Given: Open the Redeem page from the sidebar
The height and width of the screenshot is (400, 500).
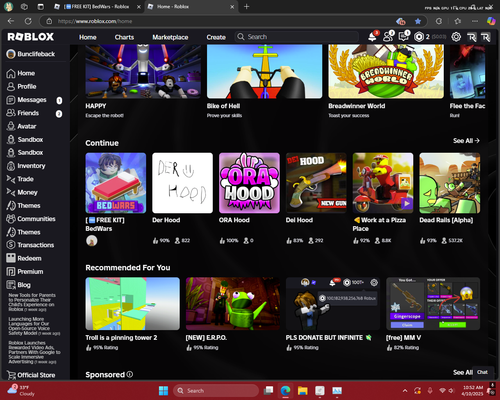Looking at the screenshot, I should [x=24, y=258].
